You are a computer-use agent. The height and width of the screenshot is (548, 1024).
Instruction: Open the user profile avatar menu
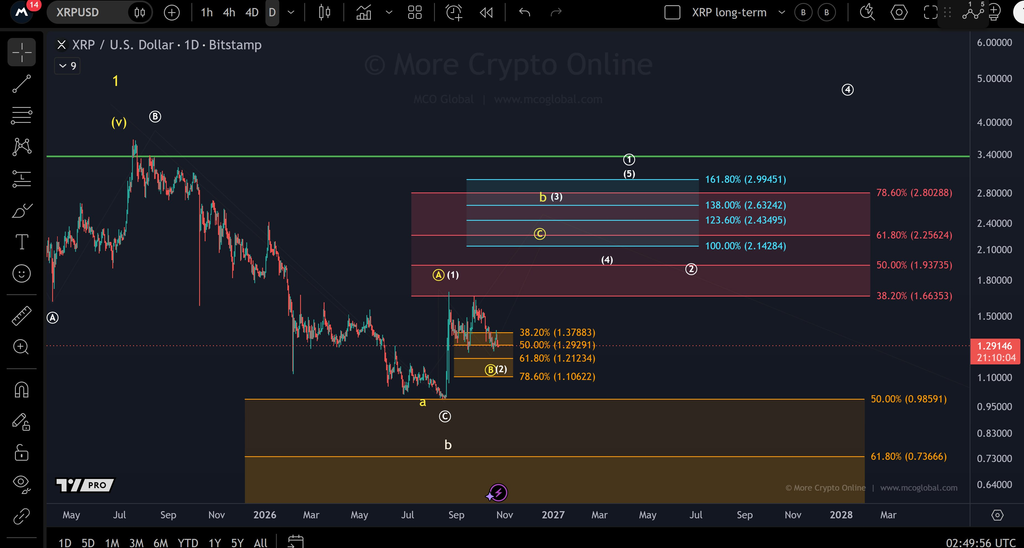22,12
